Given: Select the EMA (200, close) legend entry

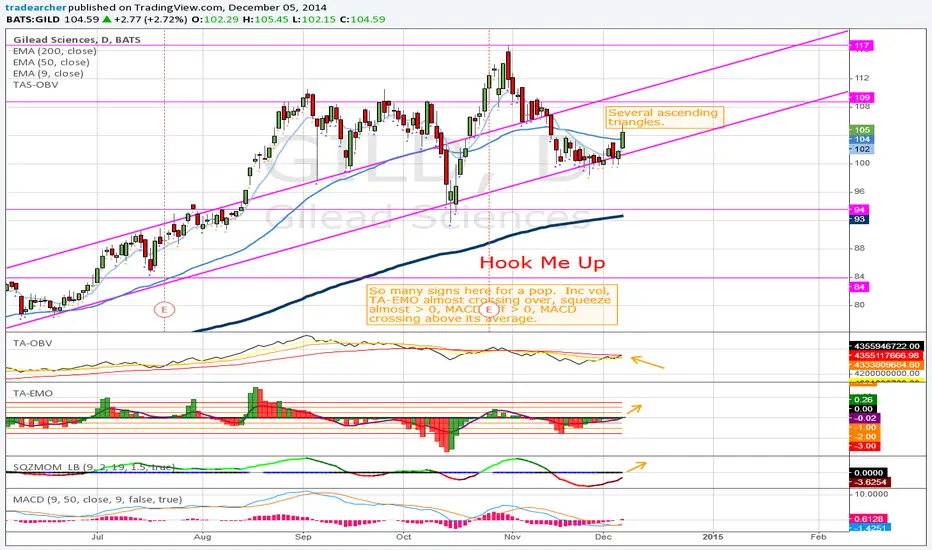Looking at the screenshot, I should pyautogui.click(x=55, y=51).
